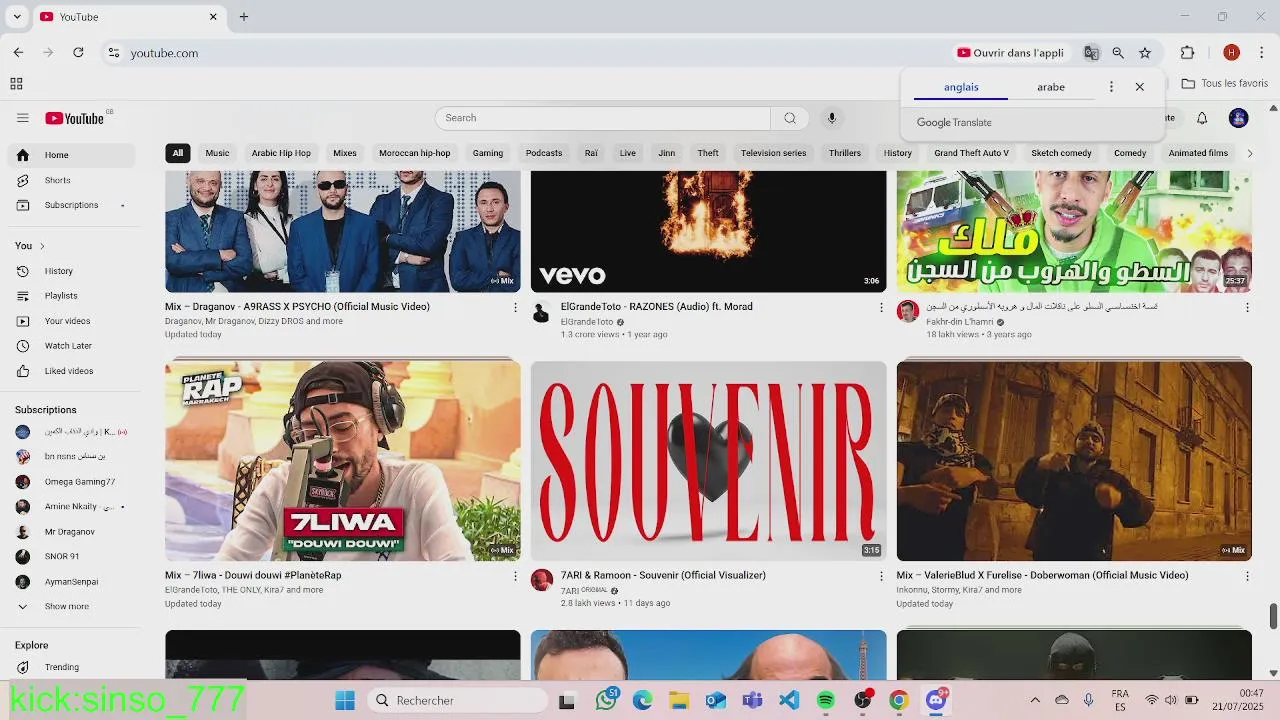Click the YouTube search input field

click(x=602, y=118)
